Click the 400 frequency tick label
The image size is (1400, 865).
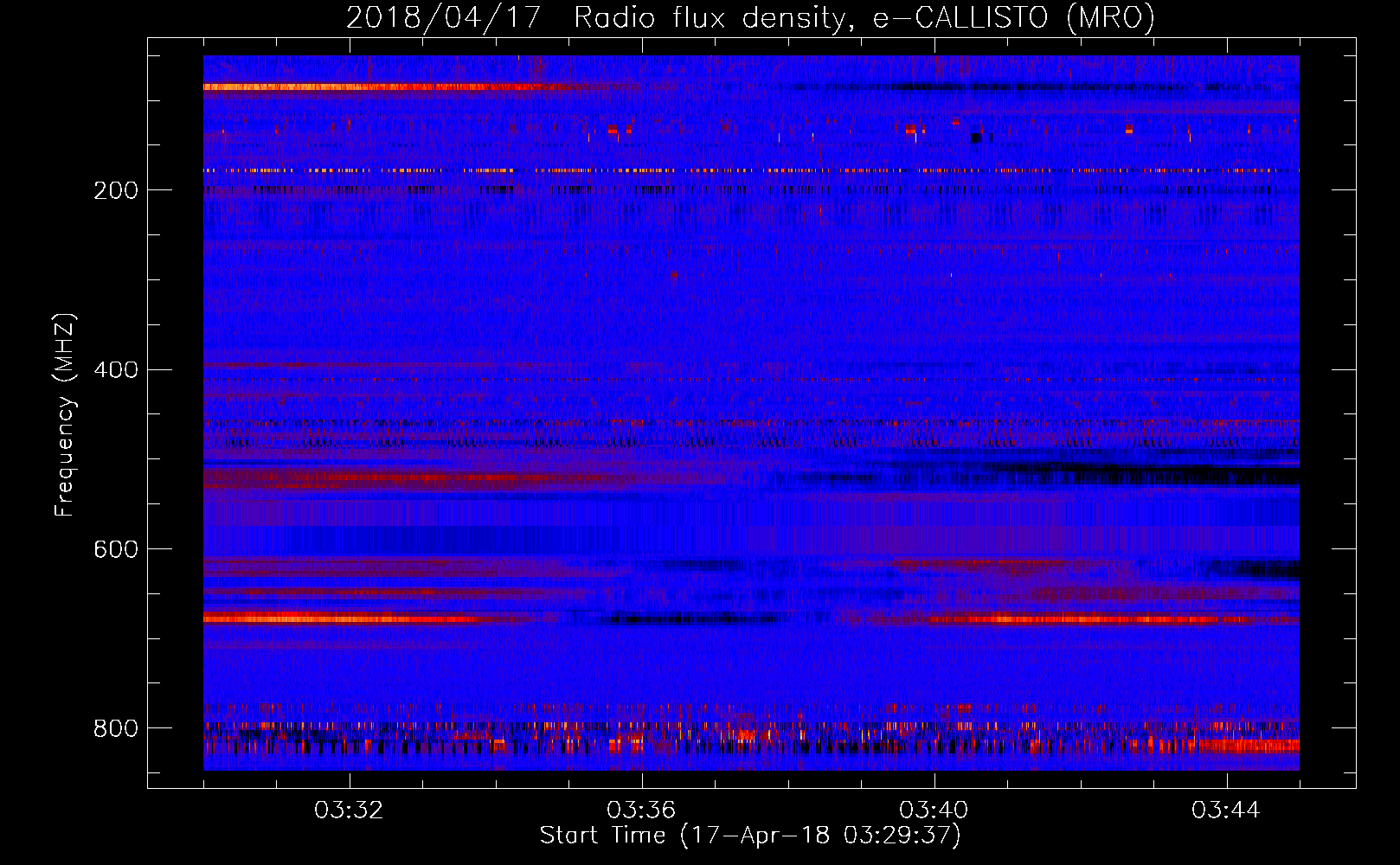(116, 370)
